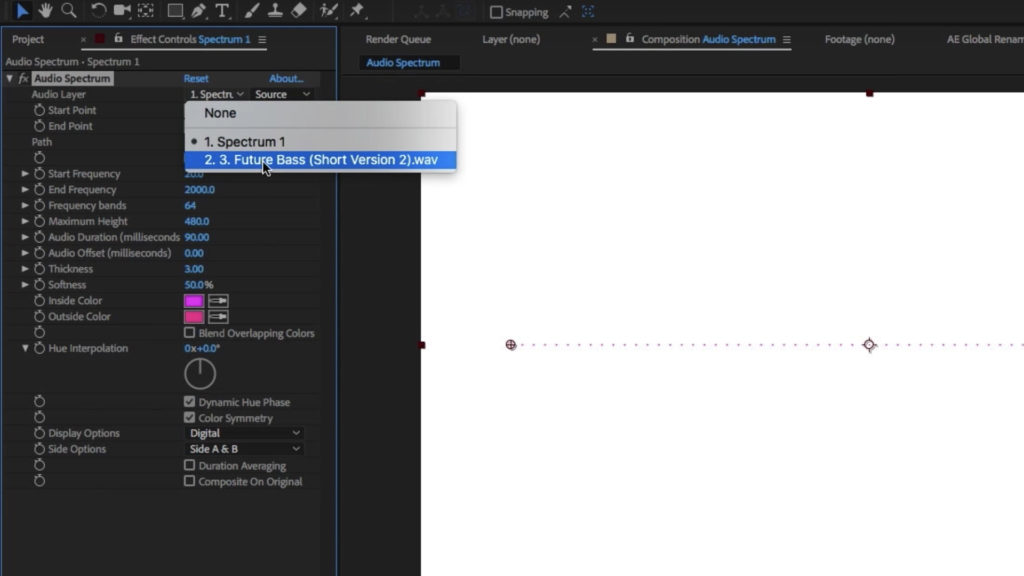Click the Audio Duration value 90.00
The image size is (1024, 576).
point(197,237)
